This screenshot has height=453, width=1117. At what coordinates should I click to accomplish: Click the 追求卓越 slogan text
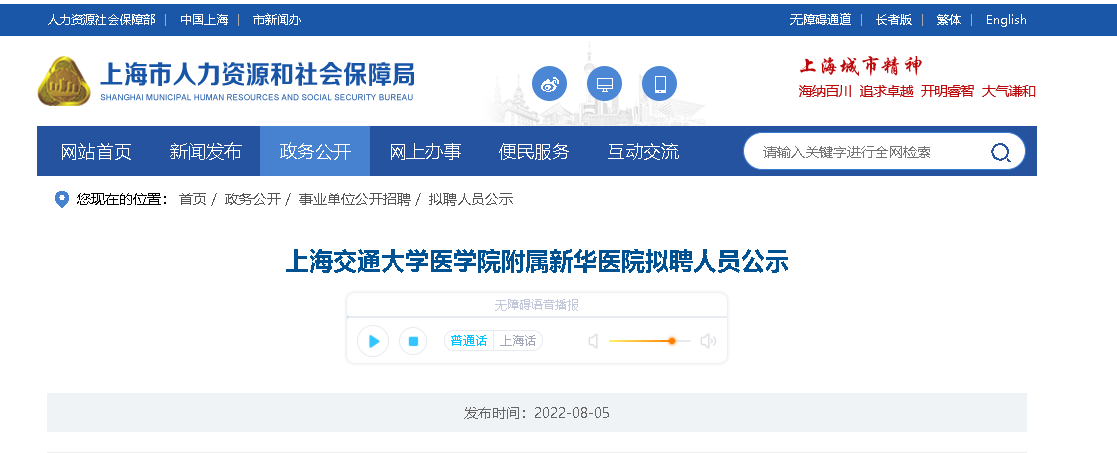[886, 91]
